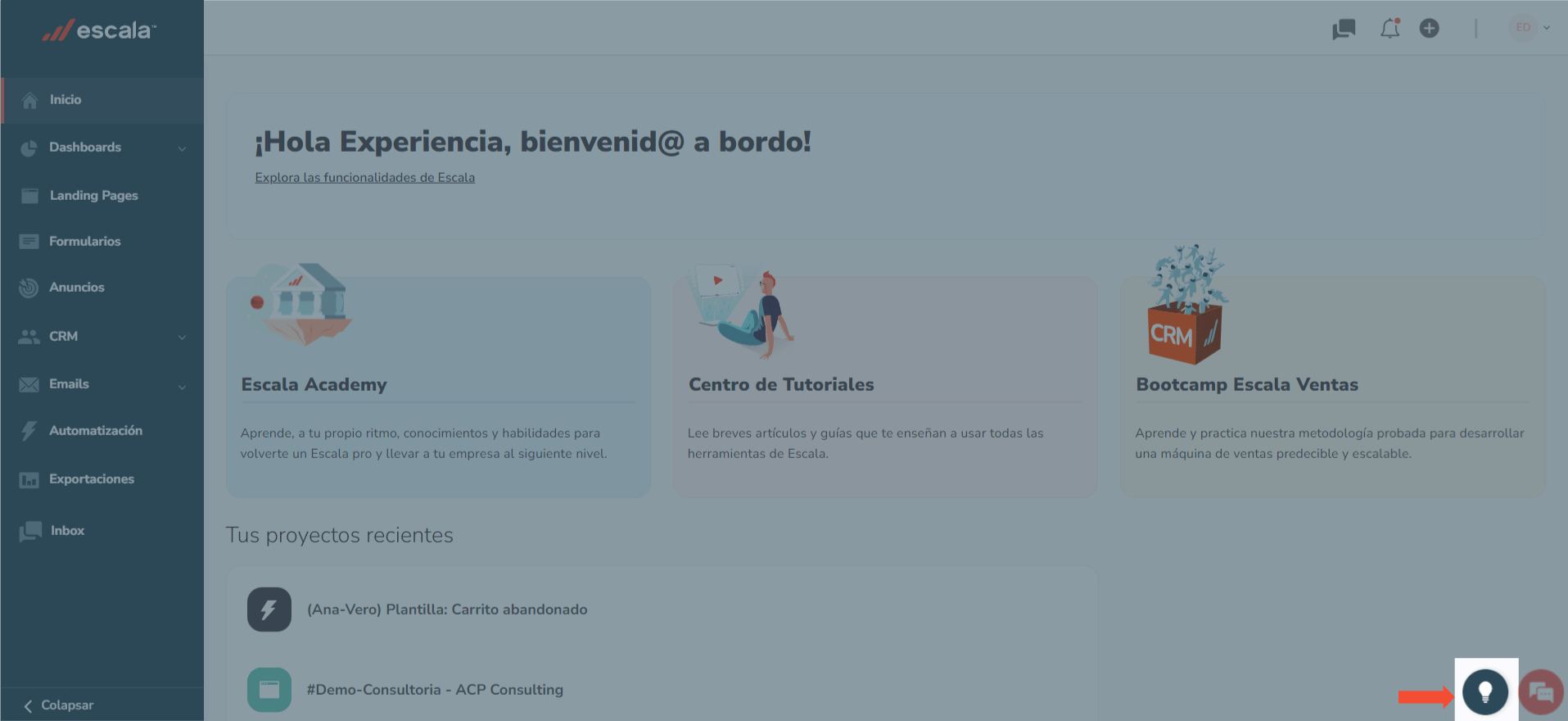Click the Escala Academy building illustration
Viewport: 1568px width, 721px height.
[301, 304]
